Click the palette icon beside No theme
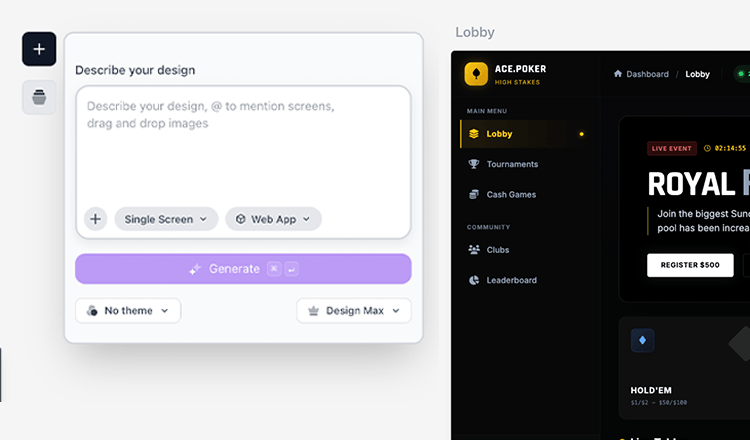The width and height of the screenshot is (750, 440). coord(92,311)
